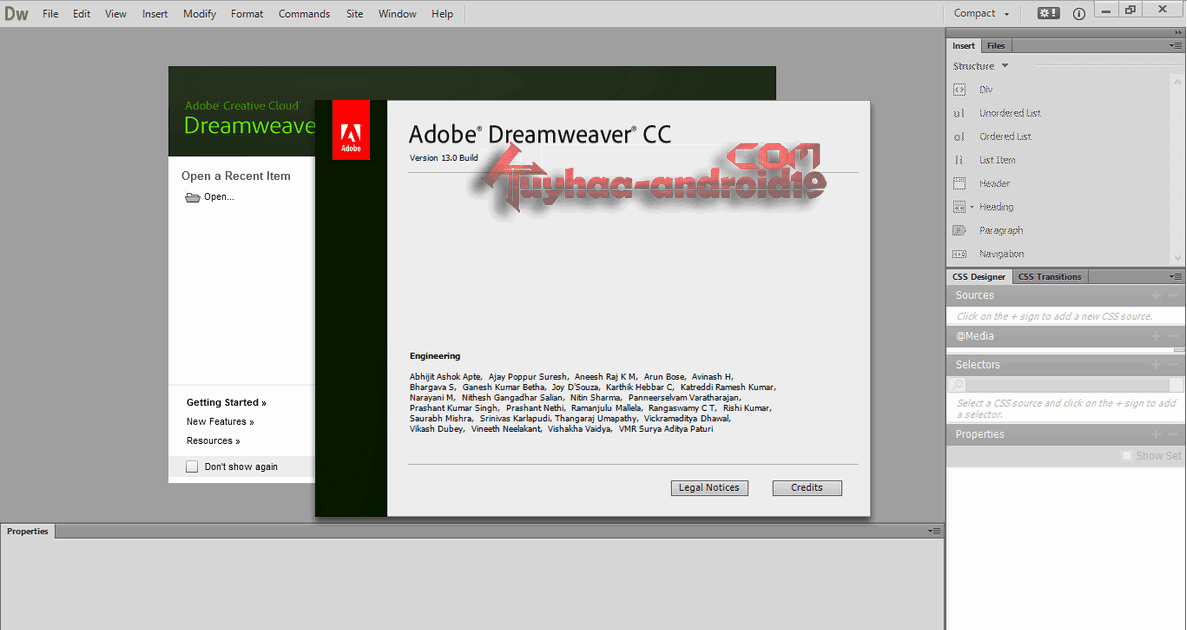Insert a Paragraph element

[1000, 230]
